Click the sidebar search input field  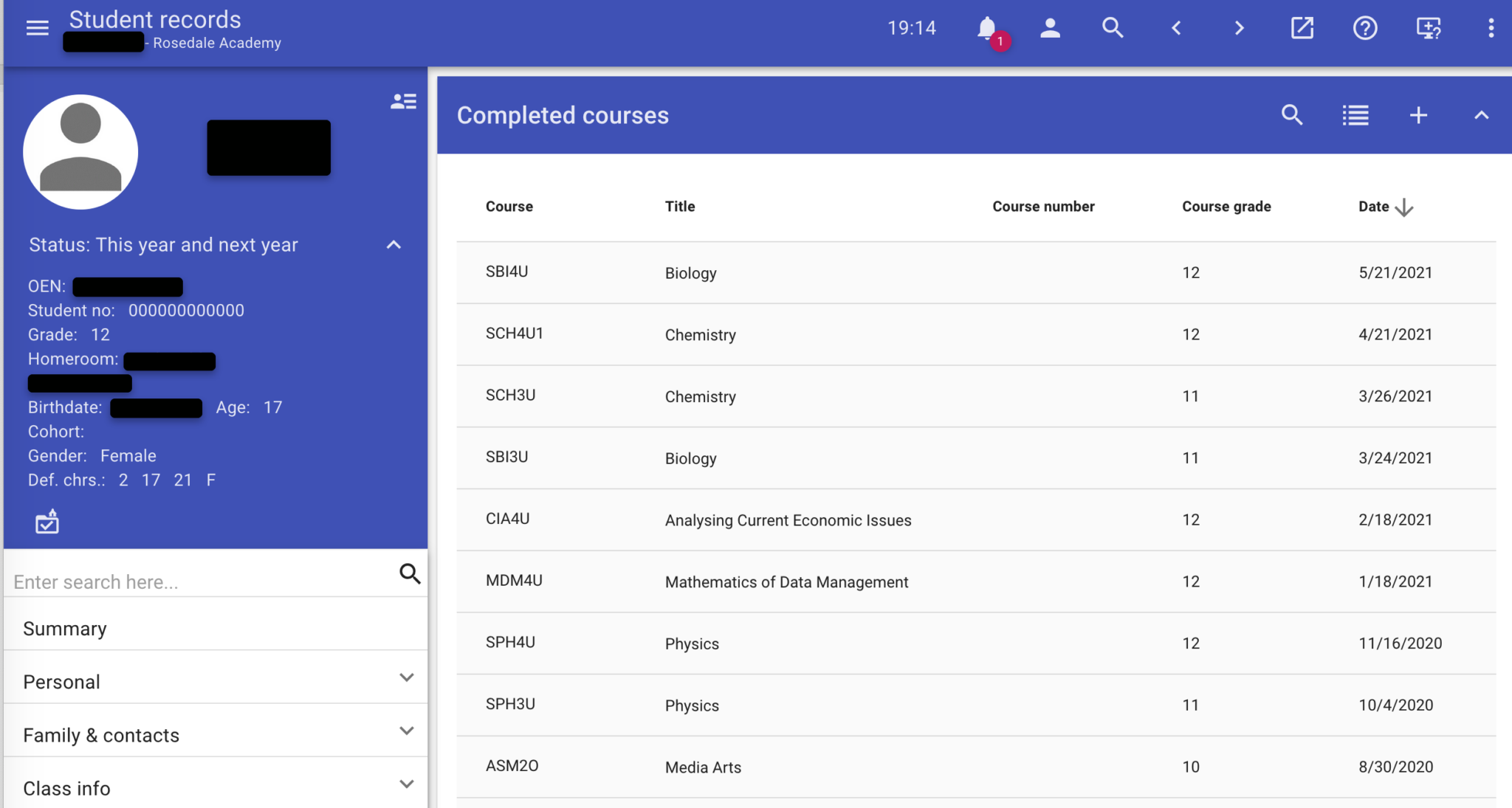199,581
